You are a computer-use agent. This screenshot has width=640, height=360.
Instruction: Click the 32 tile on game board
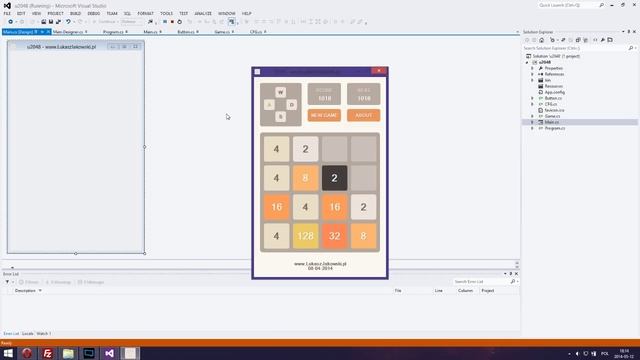point(334,236)
